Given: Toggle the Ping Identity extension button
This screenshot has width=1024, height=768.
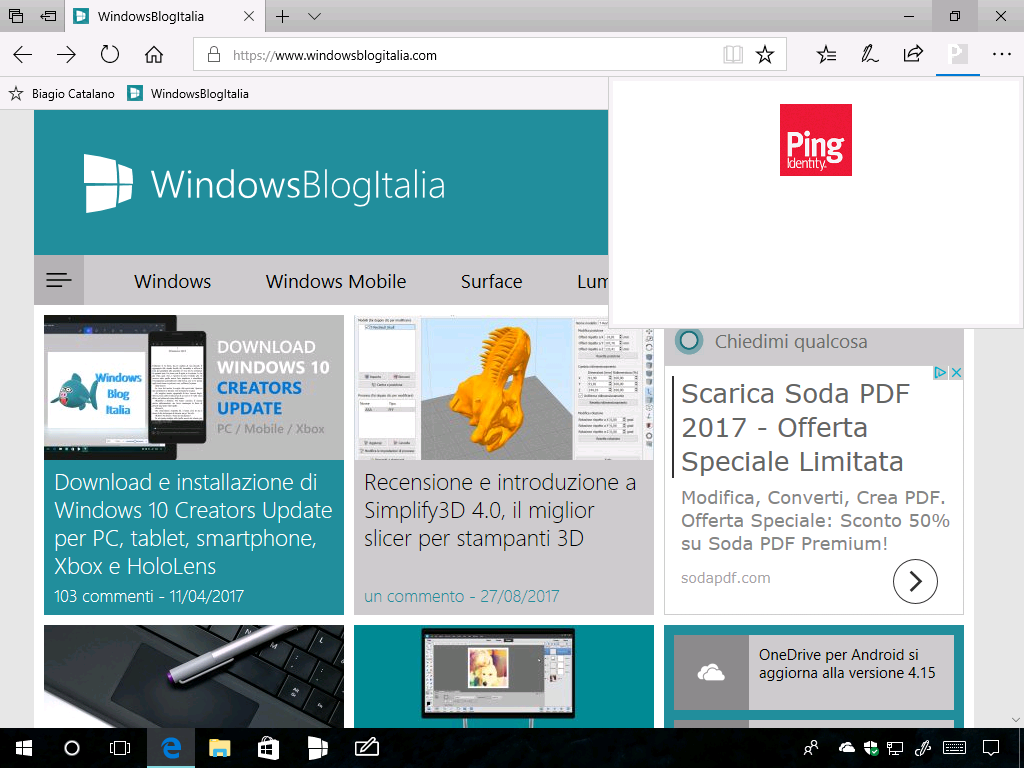Looking at the screenshot, I should click(957, 54).
